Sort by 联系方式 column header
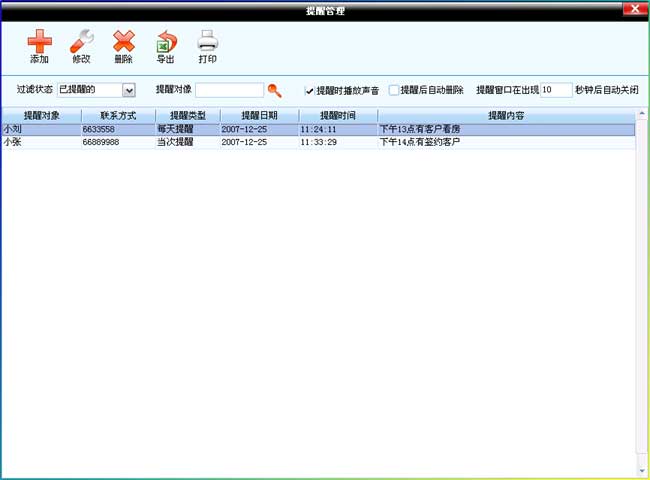 pos(118,116)
